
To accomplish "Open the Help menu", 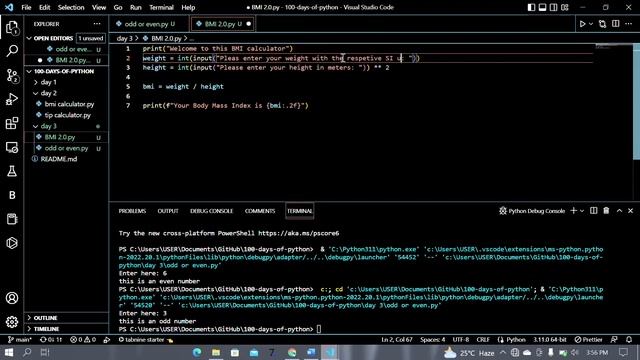I will click(x=188, y=7).
